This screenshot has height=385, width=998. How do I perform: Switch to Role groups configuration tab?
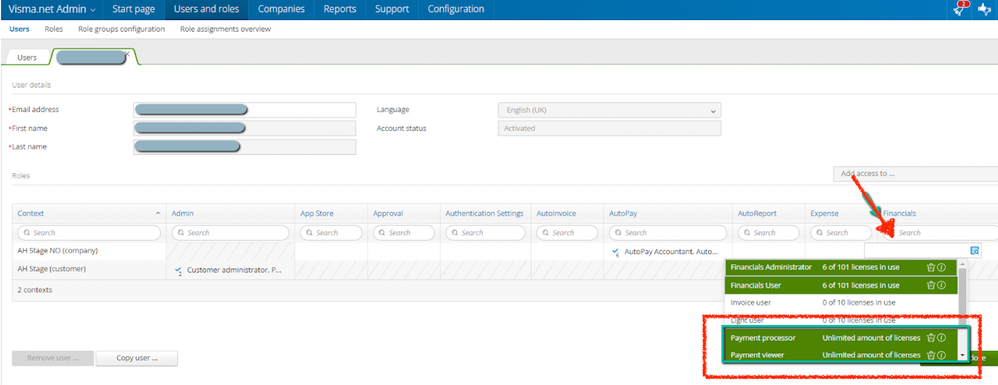(x=122, y=29)
